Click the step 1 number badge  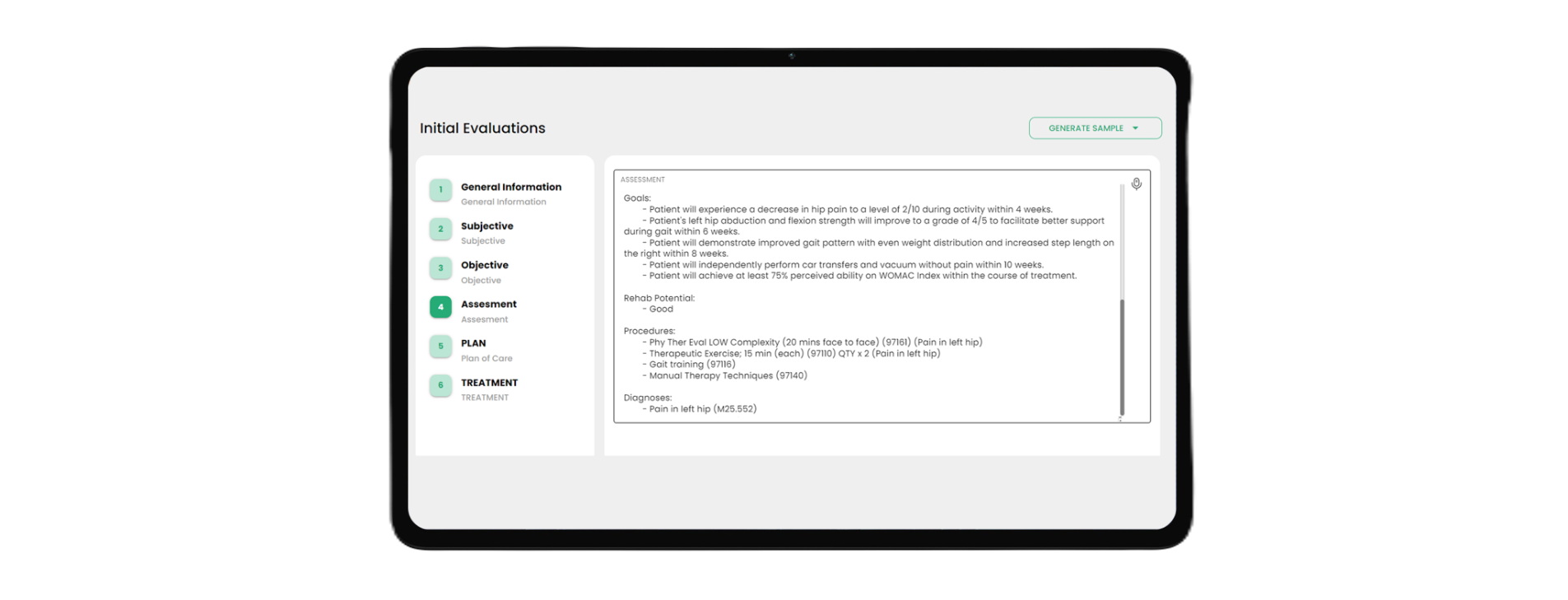[440, 190]
